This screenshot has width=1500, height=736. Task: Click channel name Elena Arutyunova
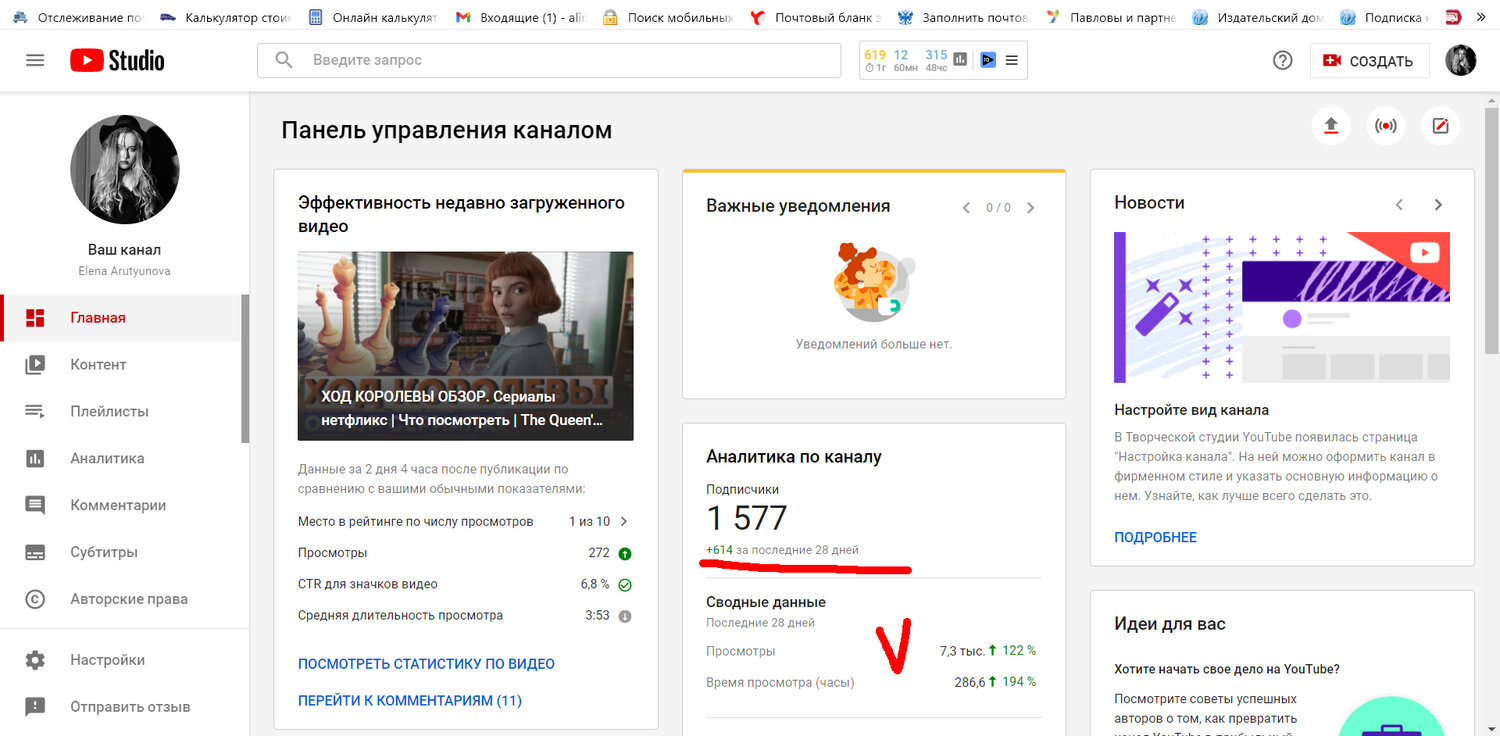tap(124, 271)
